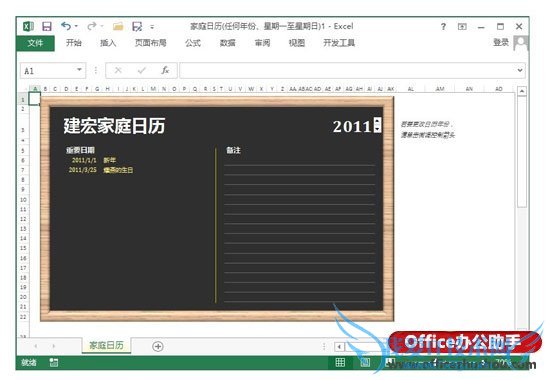Image resolution: width=550 pixels, height=380 pixels.
Task: Click the open folder icon in the quick access toolbar
Action: point(118,27)
